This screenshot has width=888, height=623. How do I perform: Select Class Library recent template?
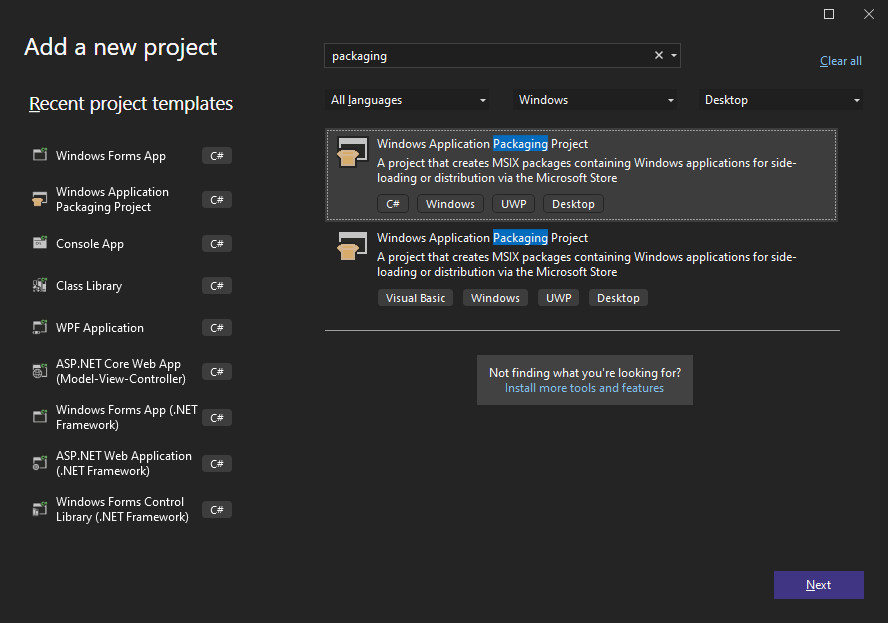pyautogui.click(x=131, y=285)
